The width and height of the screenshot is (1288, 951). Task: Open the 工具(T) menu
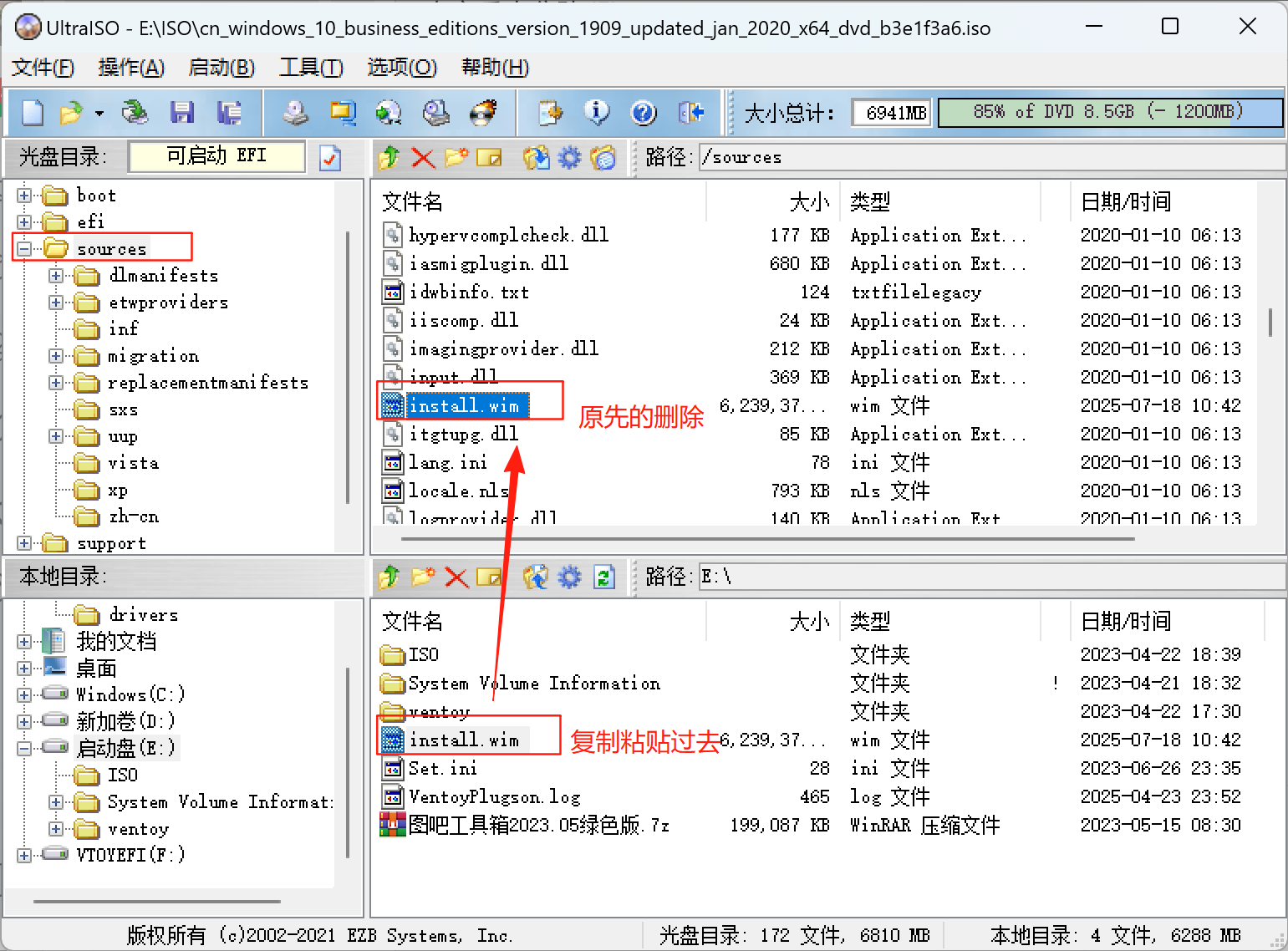(311, 68)
